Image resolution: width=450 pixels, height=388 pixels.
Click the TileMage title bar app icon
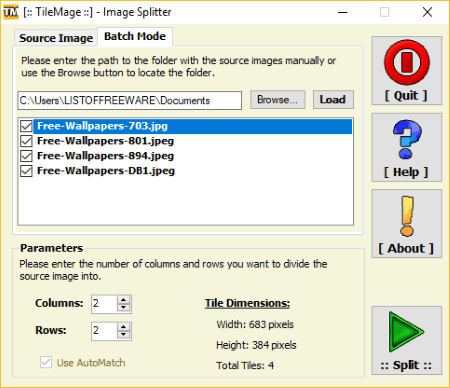point(11,12)
